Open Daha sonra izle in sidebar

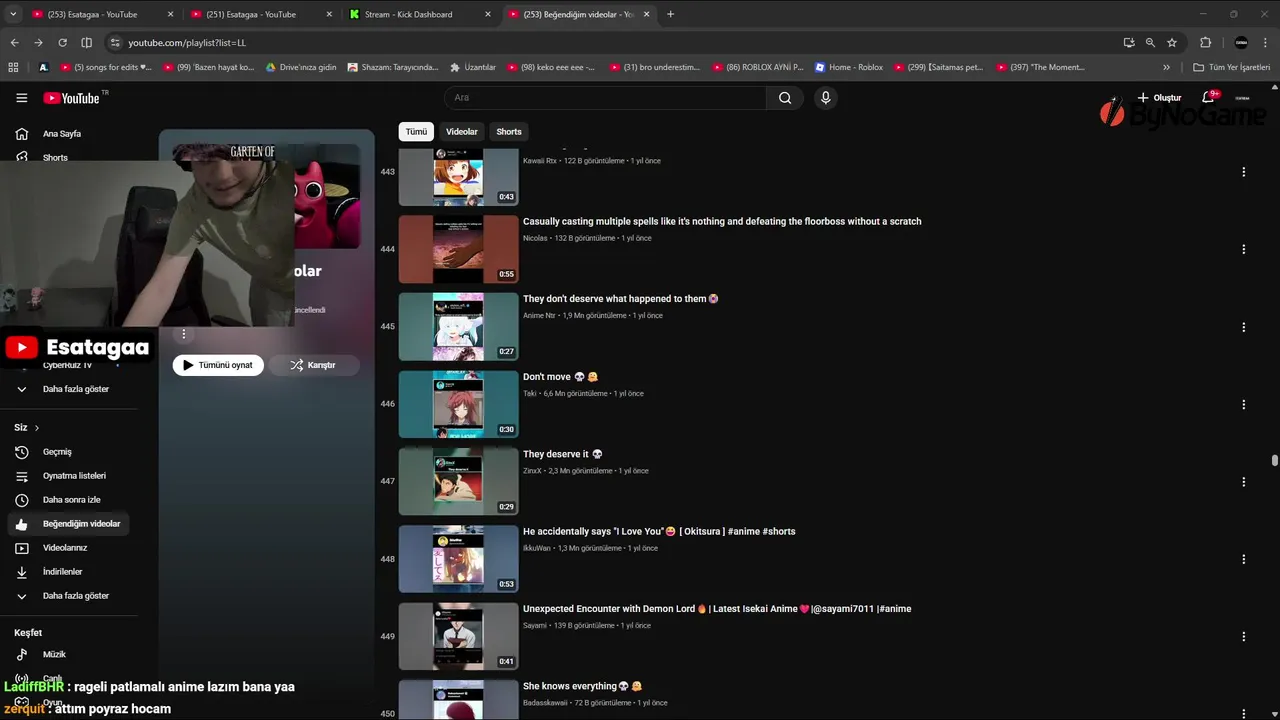point(72,500)
